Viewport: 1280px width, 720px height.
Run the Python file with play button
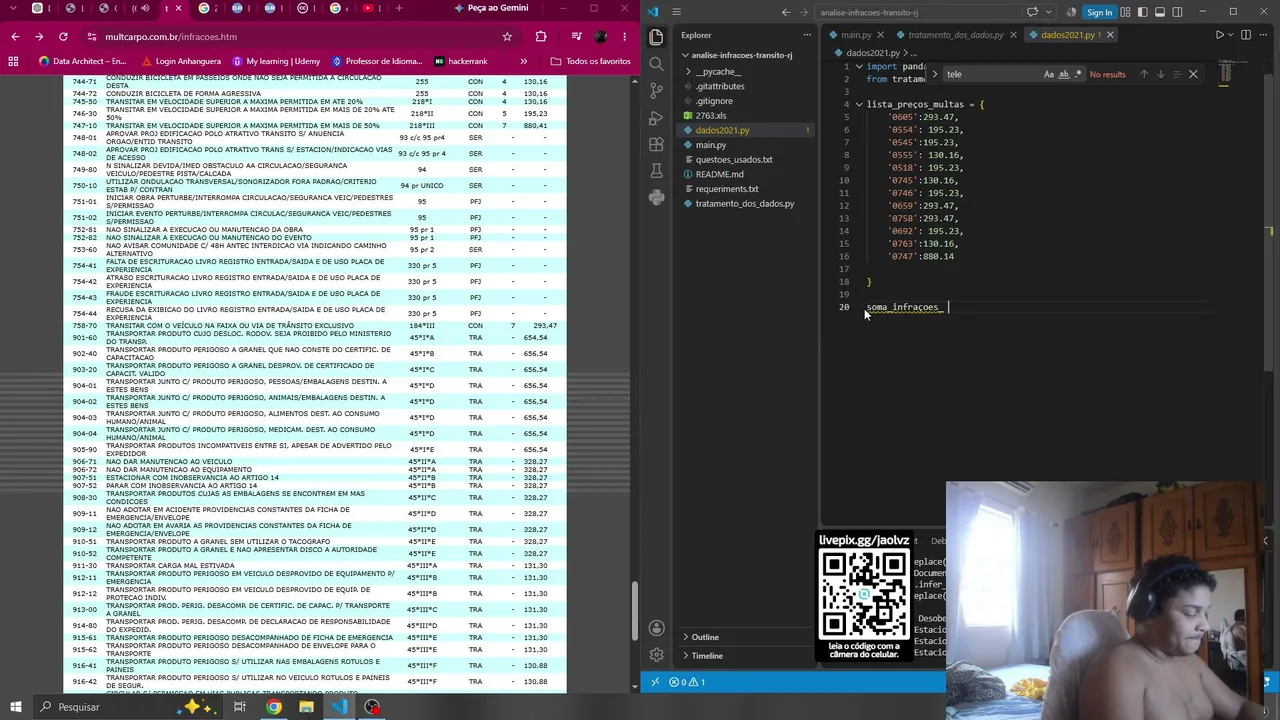(x=1219, y=35)
